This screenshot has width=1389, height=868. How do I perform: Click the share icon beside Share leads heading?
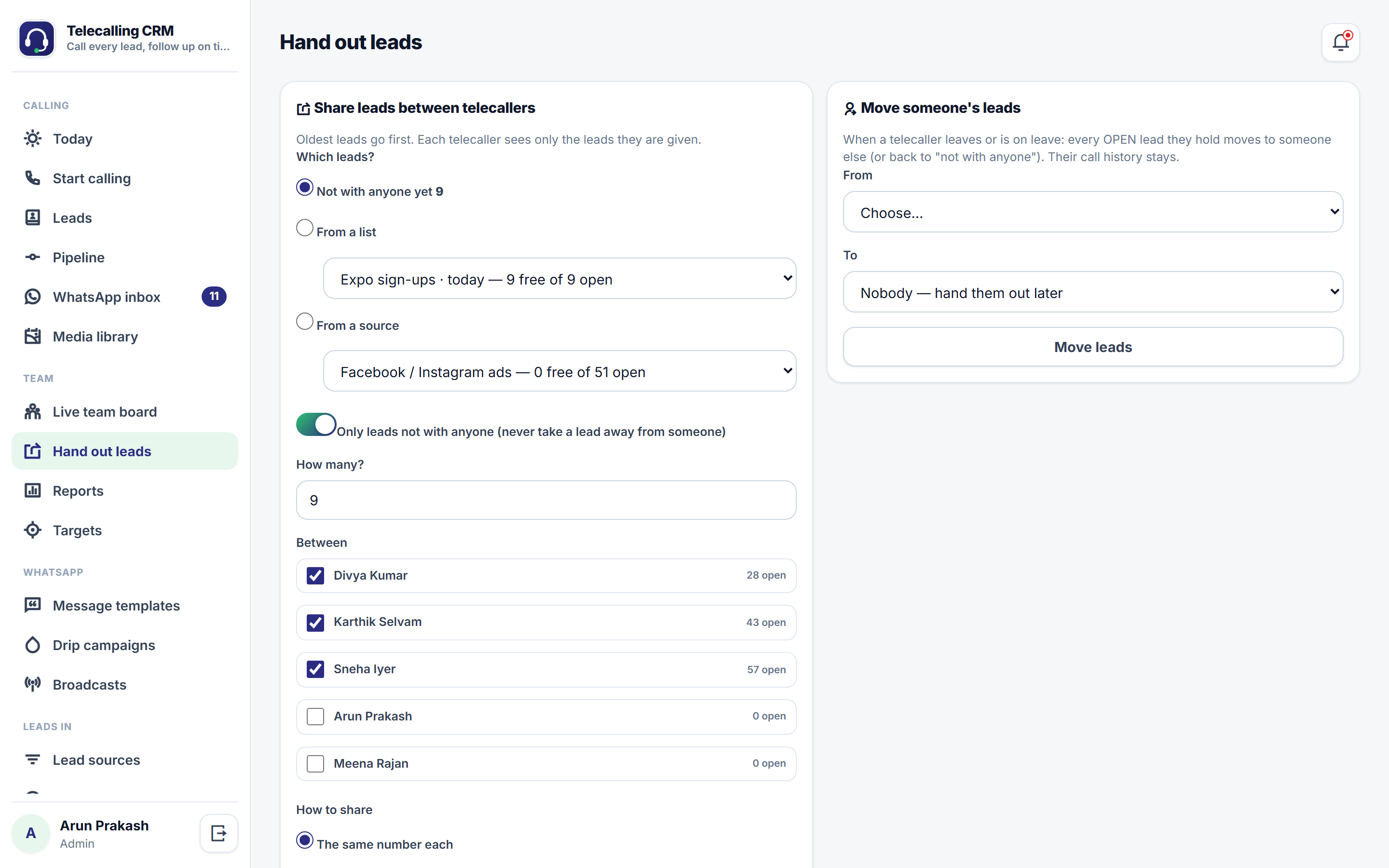click(303, 108)
